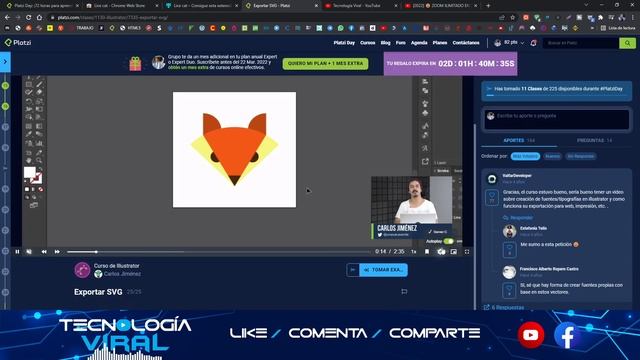Expand the 6 Respuestas link
This screenshot has height=360, width=640.
pyautogui.click(x=504, y=307)
